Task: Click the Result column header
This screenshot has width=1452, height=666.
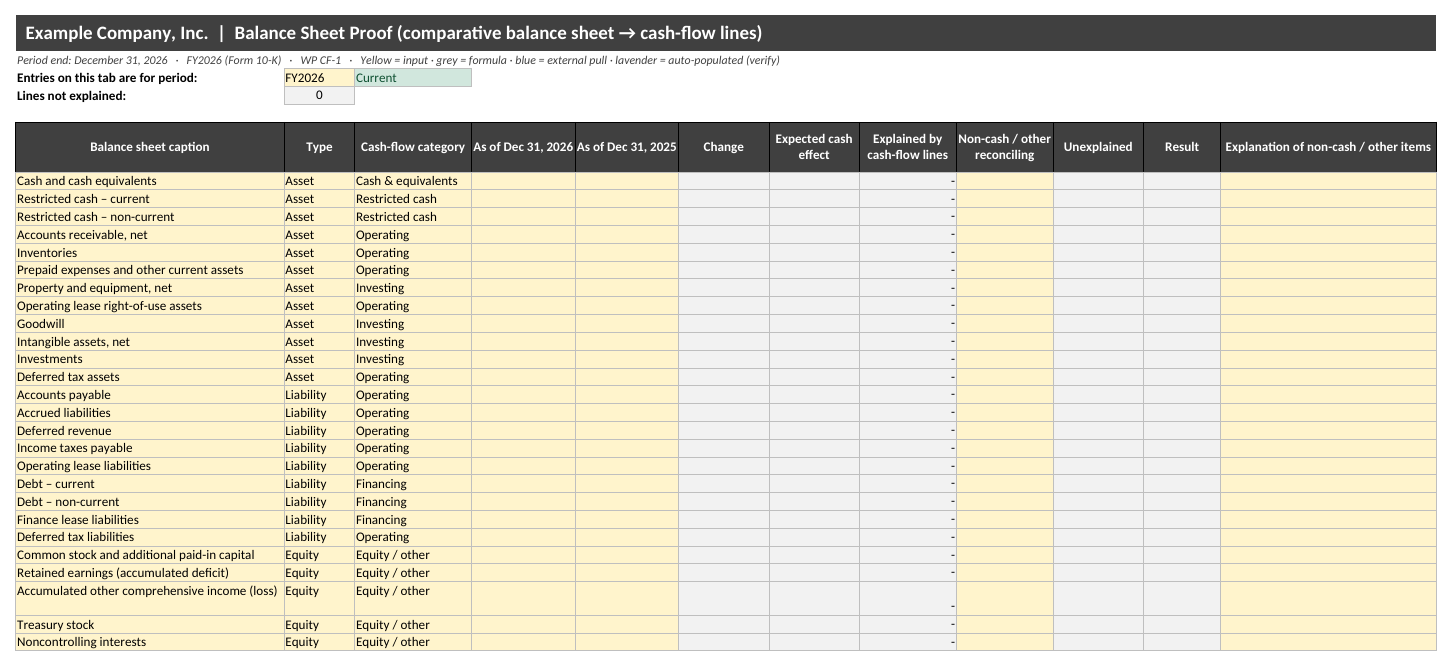Action: click(1182, 147)
